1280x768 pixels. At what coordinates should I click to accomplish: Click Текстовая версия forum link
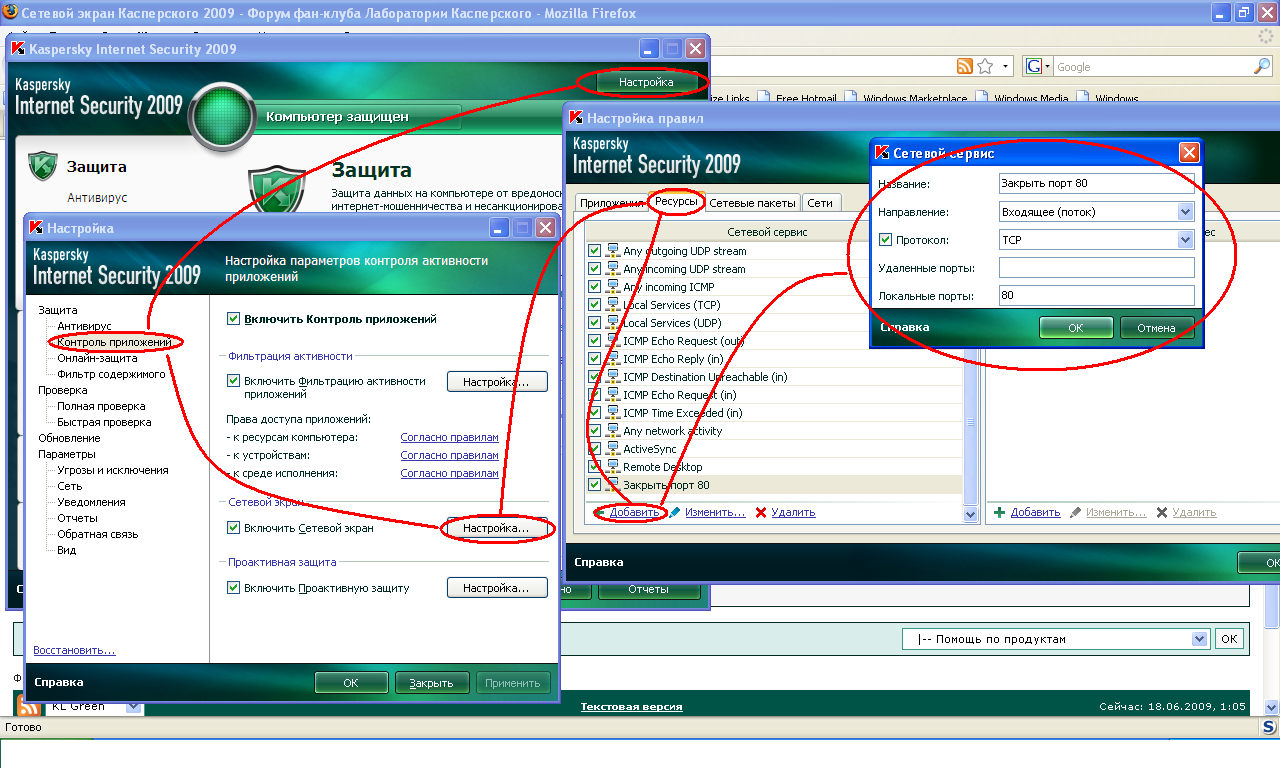[x=631, y=706]
